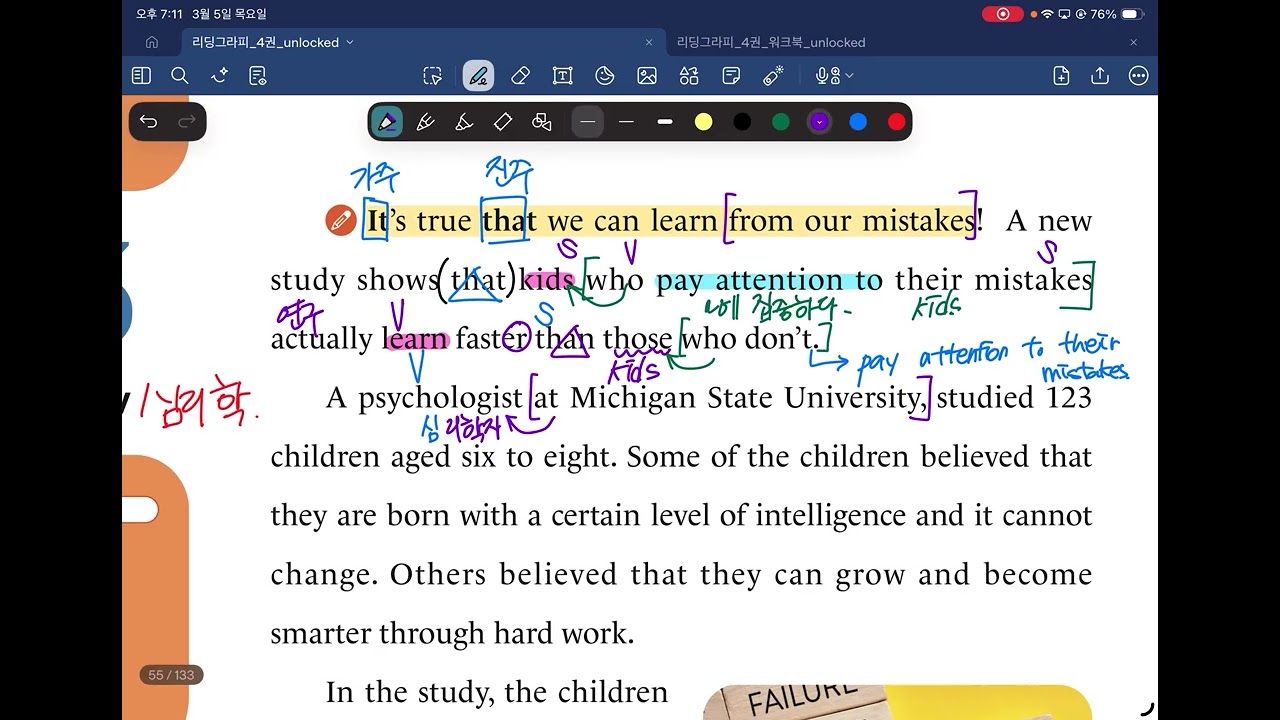1280x720 pixels.
Task: Close the 리딩그라피_4권_unlocked tab
Action: (x=649, y=42)
